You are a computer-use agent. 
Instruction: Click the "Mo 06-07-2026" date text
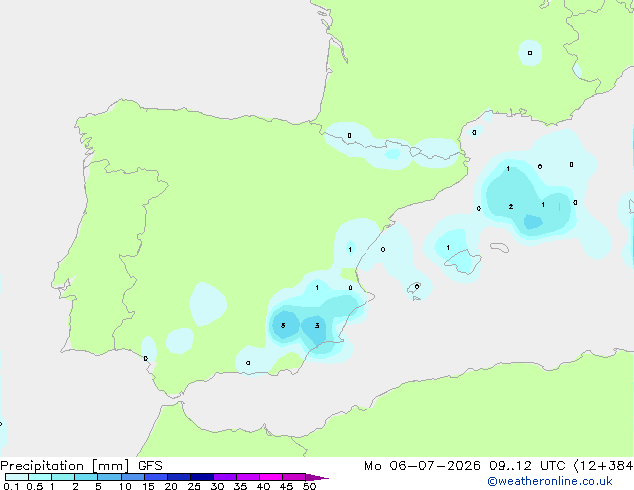(x=422, y=466)
